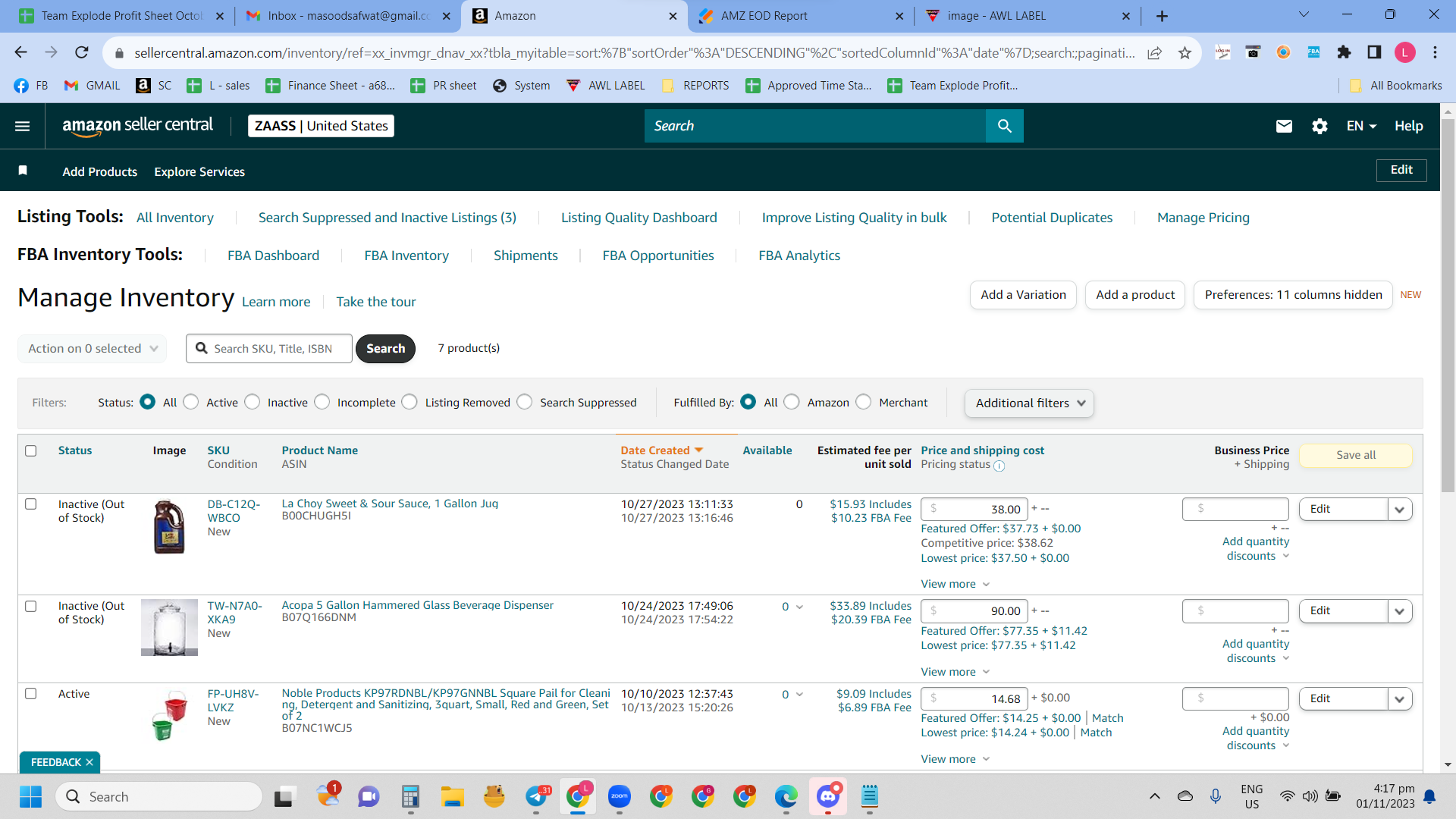The width and height of the screenshot is (1456, 819).
Task: Expand Edit dropdown arrow for La Choy row
Action: [1400, 510]
